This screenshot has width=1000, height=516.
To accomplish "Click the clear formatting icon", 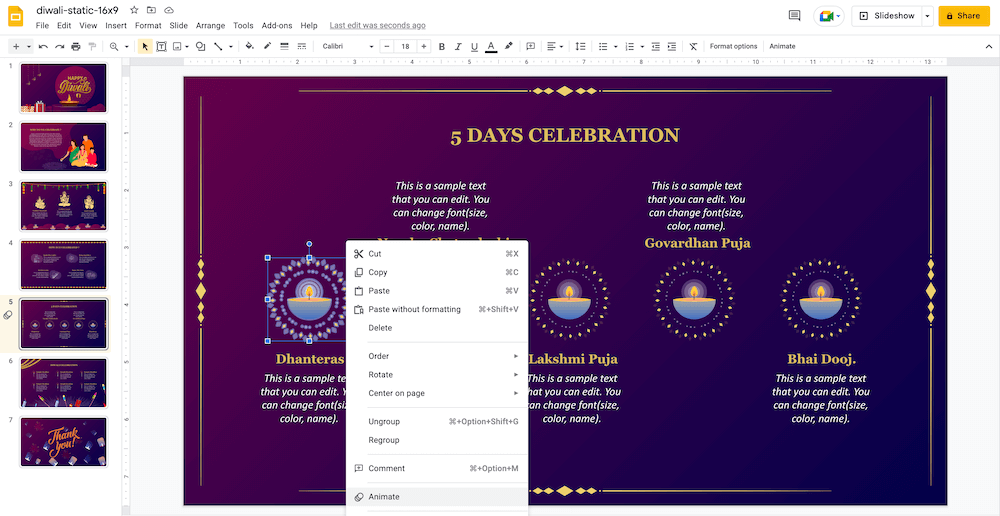I will (693, 47).
